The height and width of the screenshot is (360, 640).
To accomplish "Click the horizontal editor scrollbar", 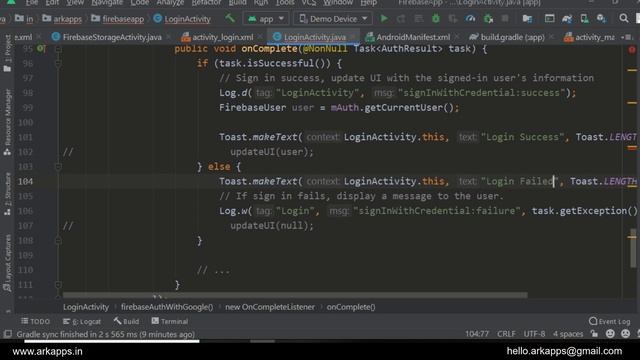I will point(295,295).
